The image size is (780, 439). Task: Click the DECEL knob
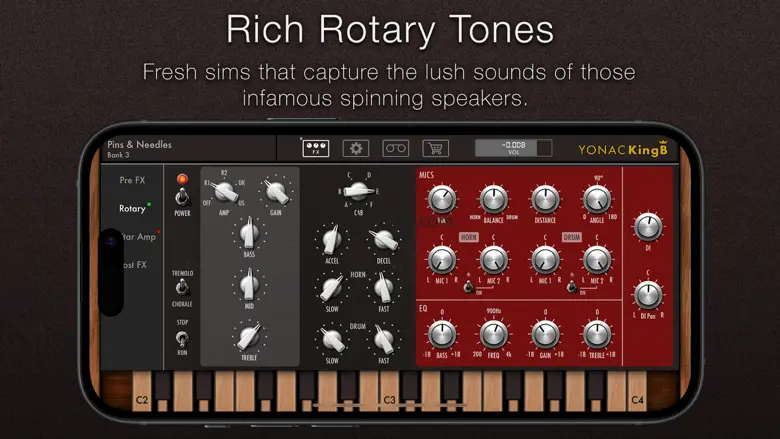click(384, 240)
